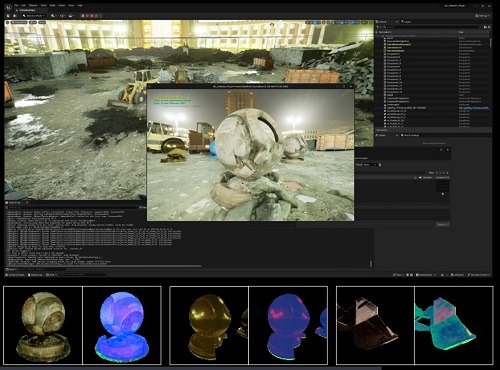Click the Output Log horizontal scrollbar
This screenshot has width=500, height=370.
pyautogui.click(x=103, y=266)
